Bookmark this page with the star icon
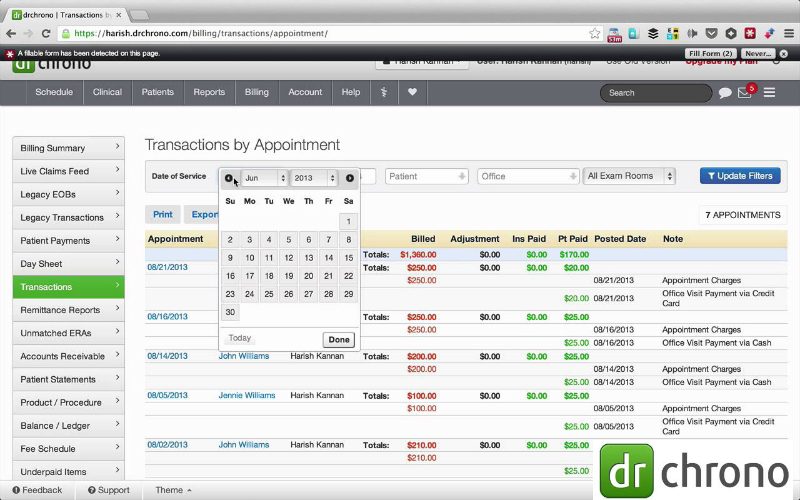Image resolution: width=800 pixels, height=500 pixels. 595,33
